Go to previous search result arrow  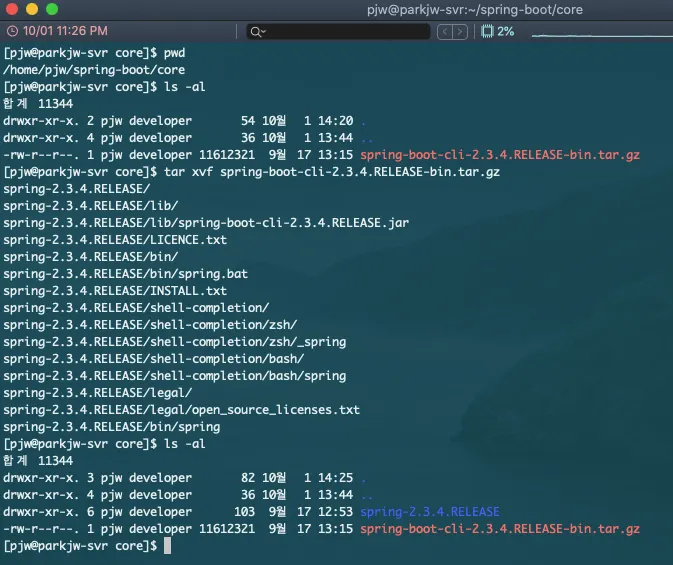445,32
